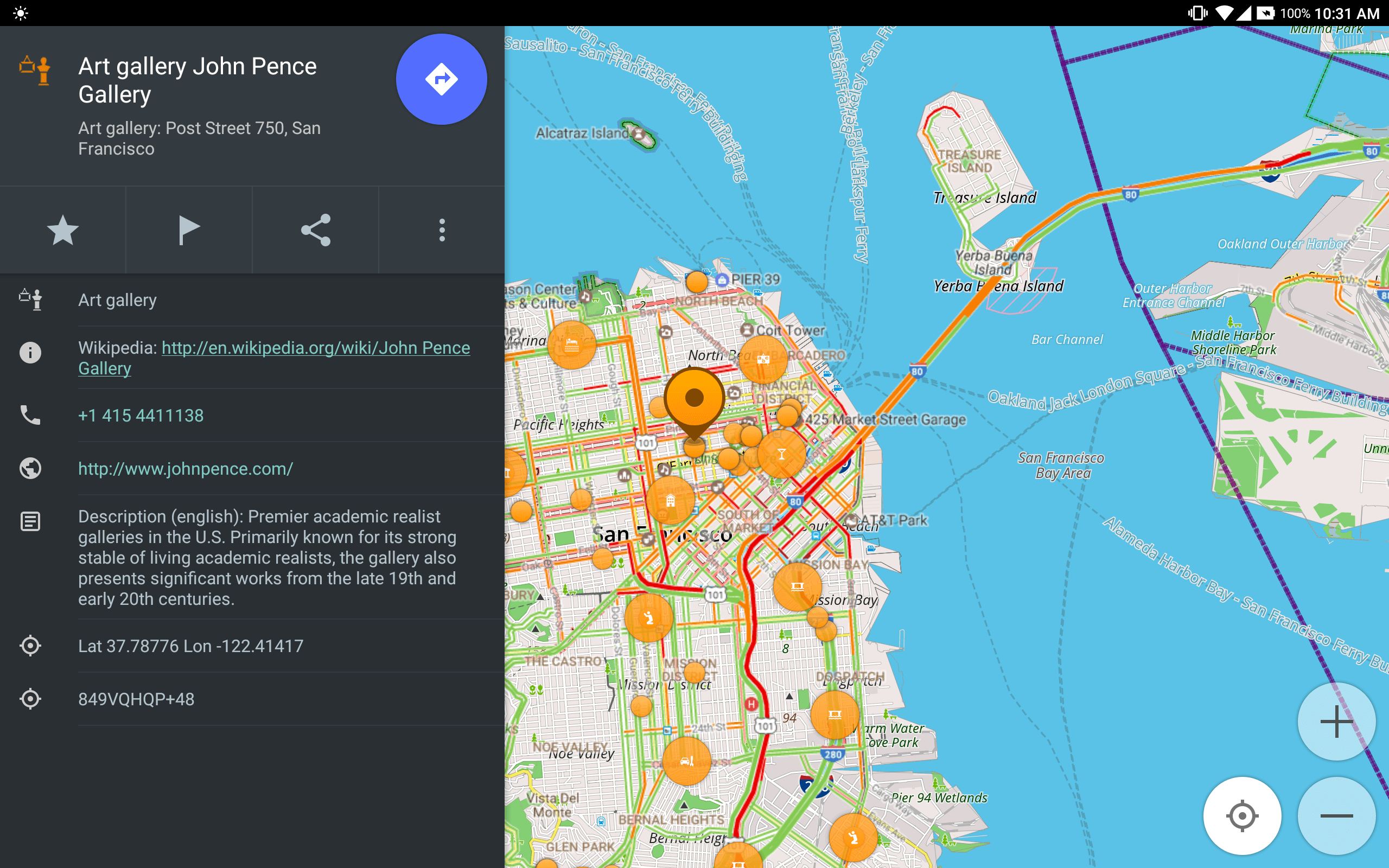Viewport: 1389px width, 868px height.
Task: Tap the battery status icon
Action: (x=1265, y=13)
